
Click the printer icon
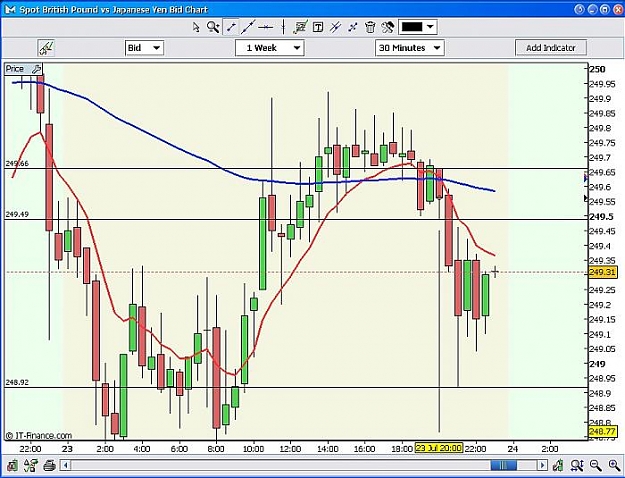coord(49,465)
